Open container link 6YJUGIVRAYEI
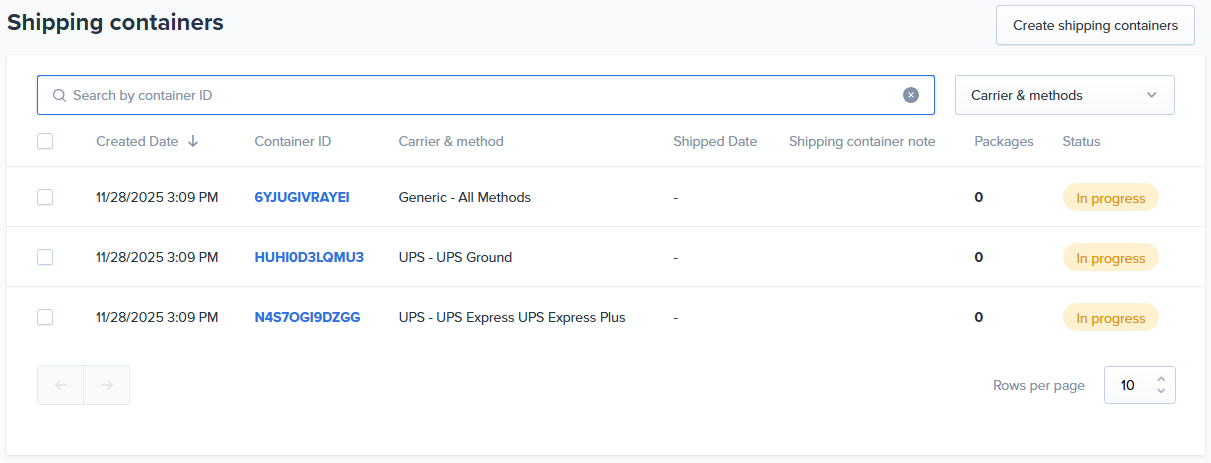The image size is (1211, 463). click(x=302, y=198)
